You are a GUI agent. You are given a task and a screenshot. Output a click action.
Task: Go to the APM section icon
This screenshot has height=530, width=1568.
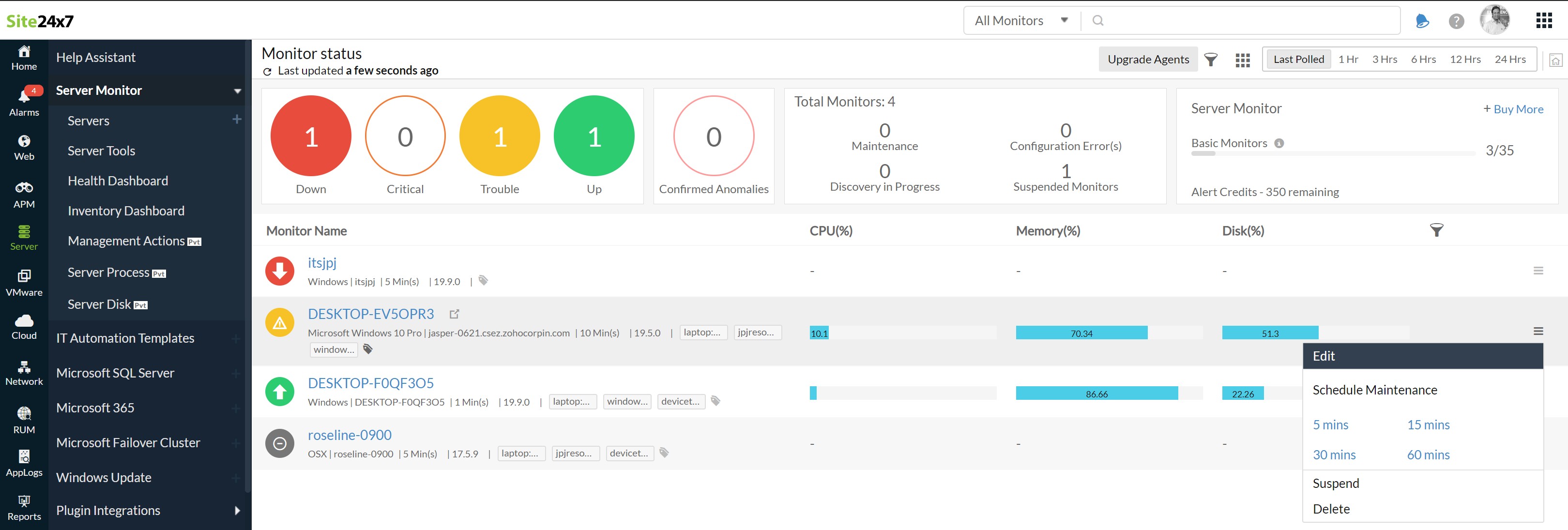coord(24,194)
